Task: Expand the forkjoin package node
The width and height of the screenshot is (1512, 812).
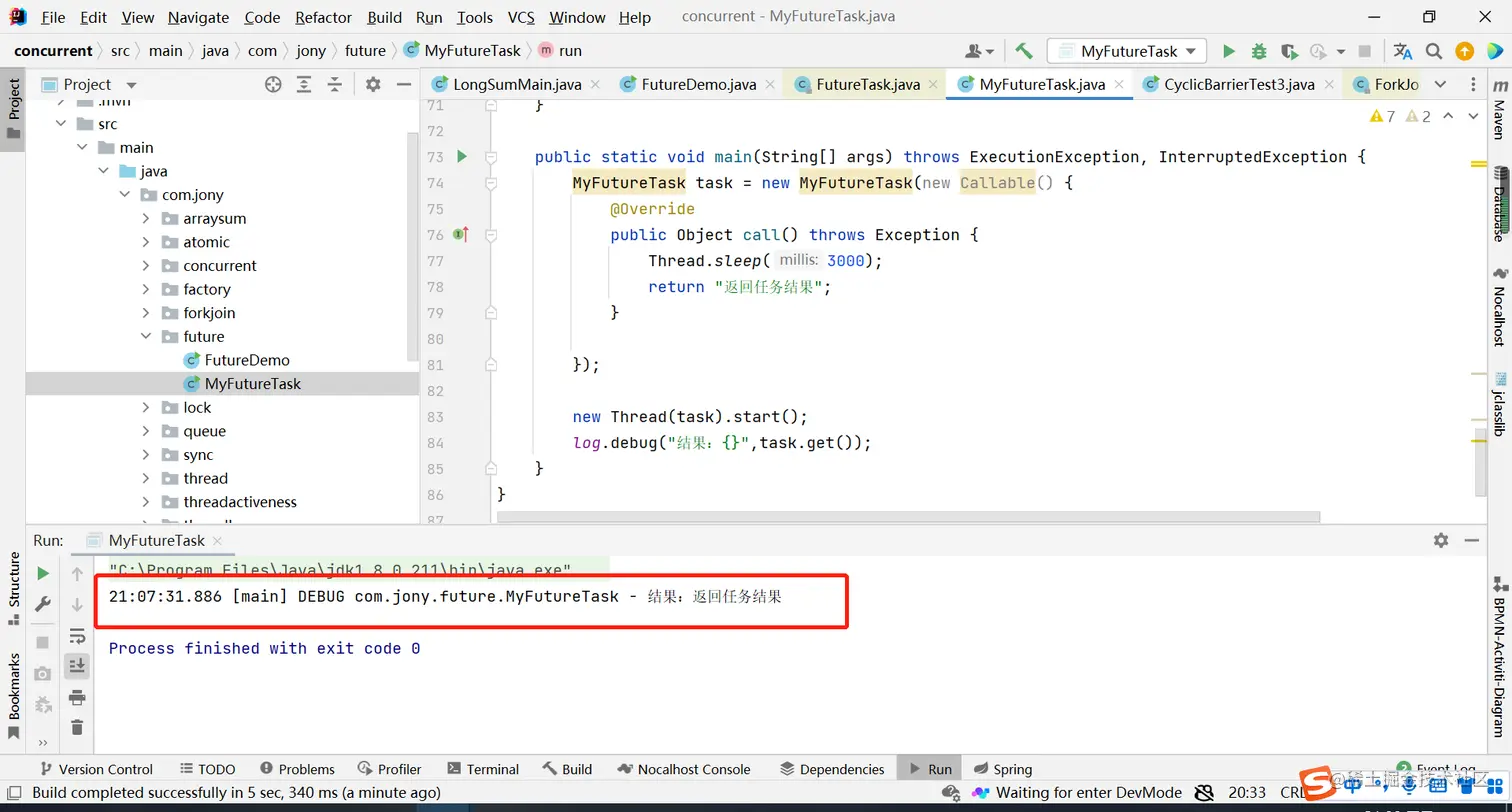Action: click(146, 313)
